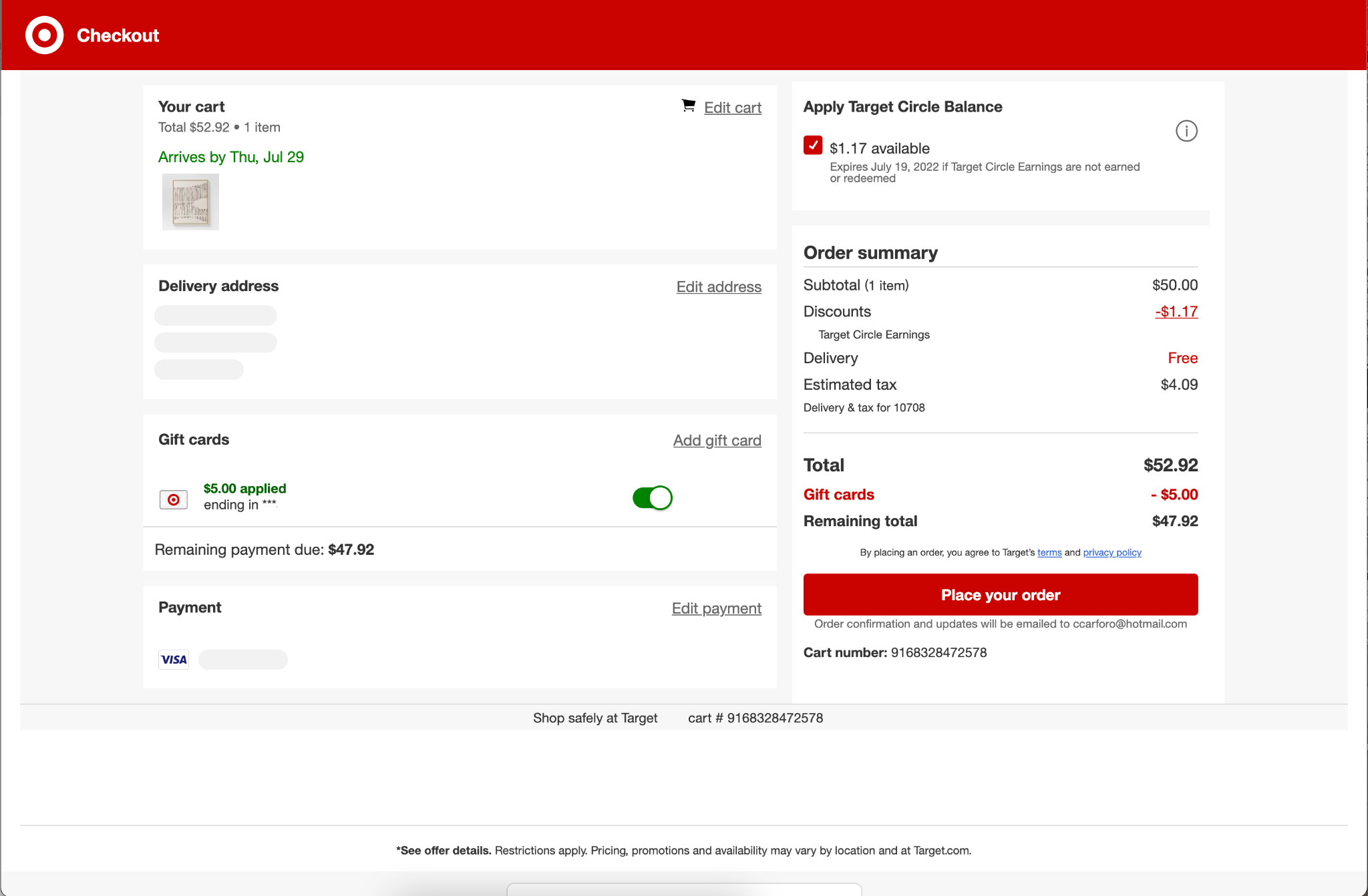Click the Target Circle Earnings discount label
Viewport: 1368px width, 896px height.
(874, 334)
